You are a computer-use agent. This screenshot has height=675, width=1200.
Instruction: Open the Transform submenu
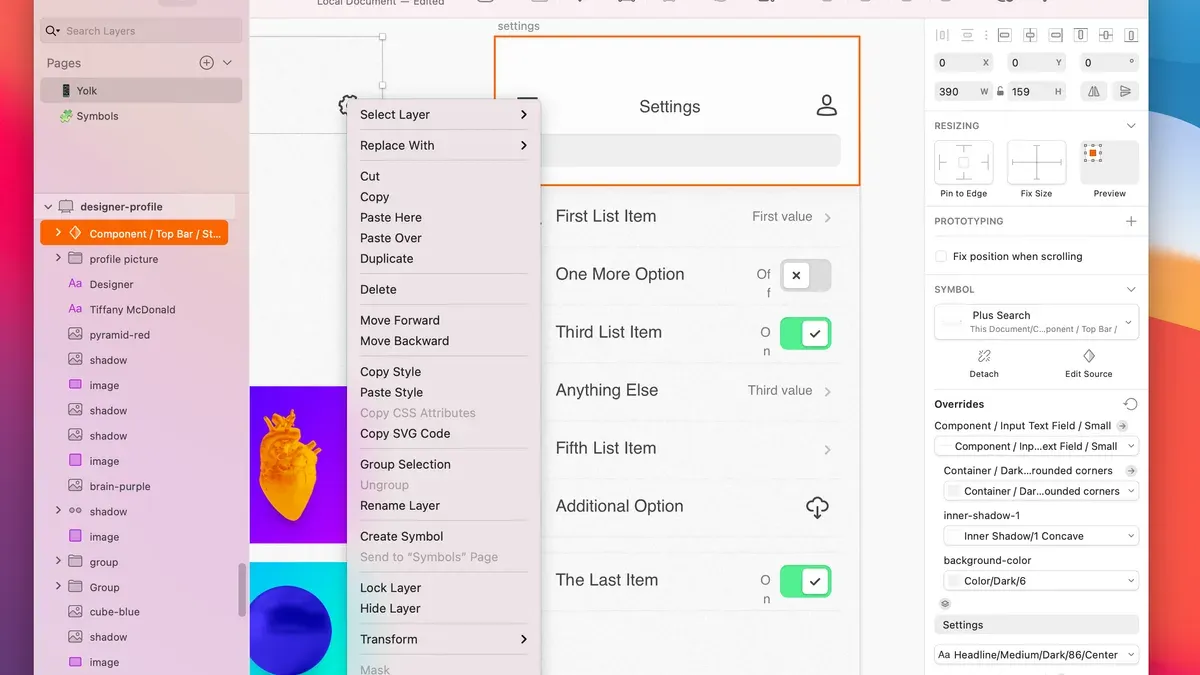(443, 640)
